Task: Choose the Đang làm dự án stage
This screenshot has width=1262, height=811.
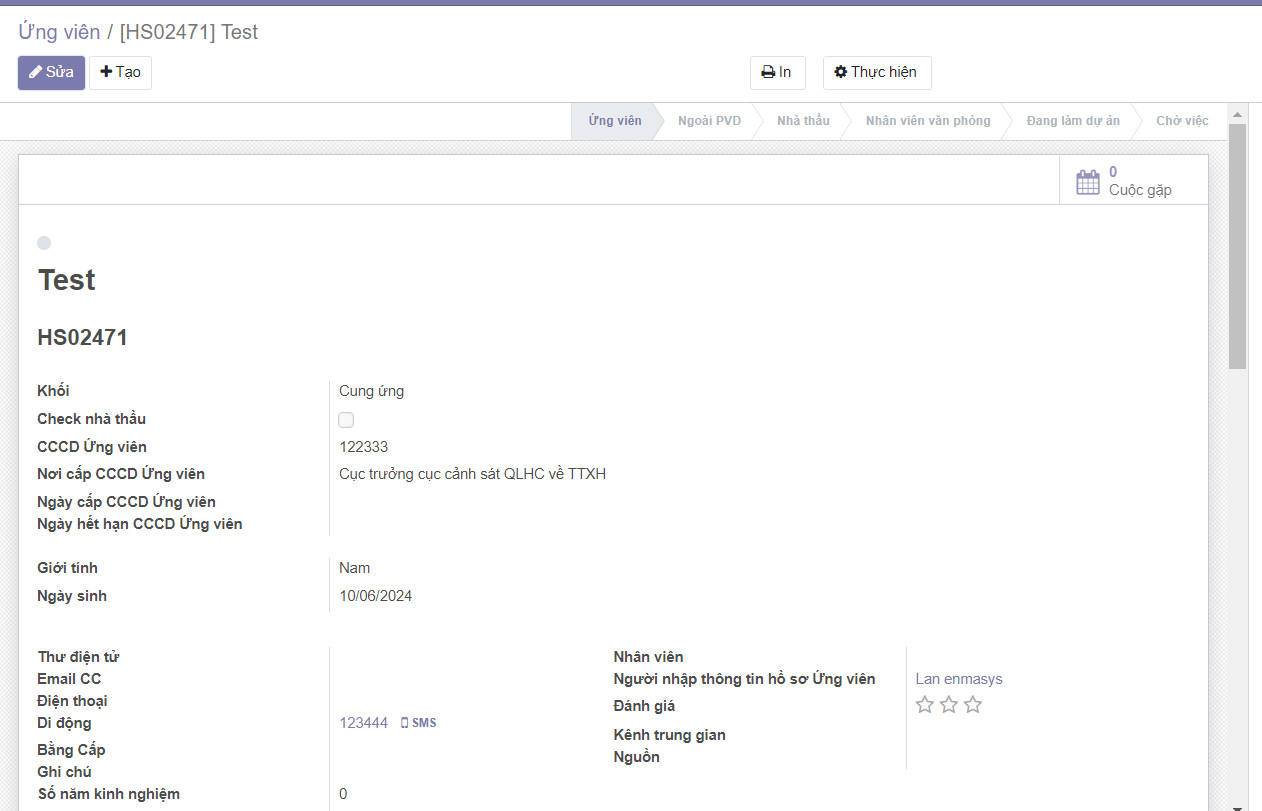Action: coord(1072,121)
